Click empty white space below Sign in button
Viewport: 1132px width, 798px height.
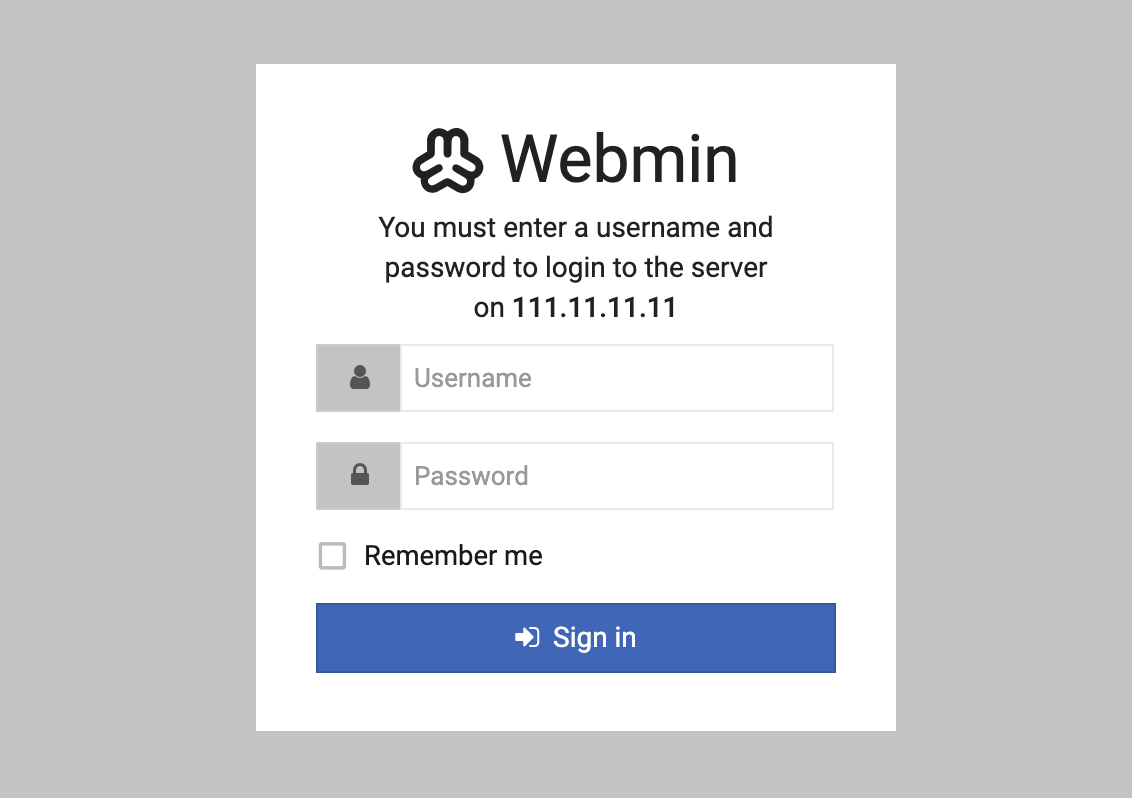tap(575, 702)
